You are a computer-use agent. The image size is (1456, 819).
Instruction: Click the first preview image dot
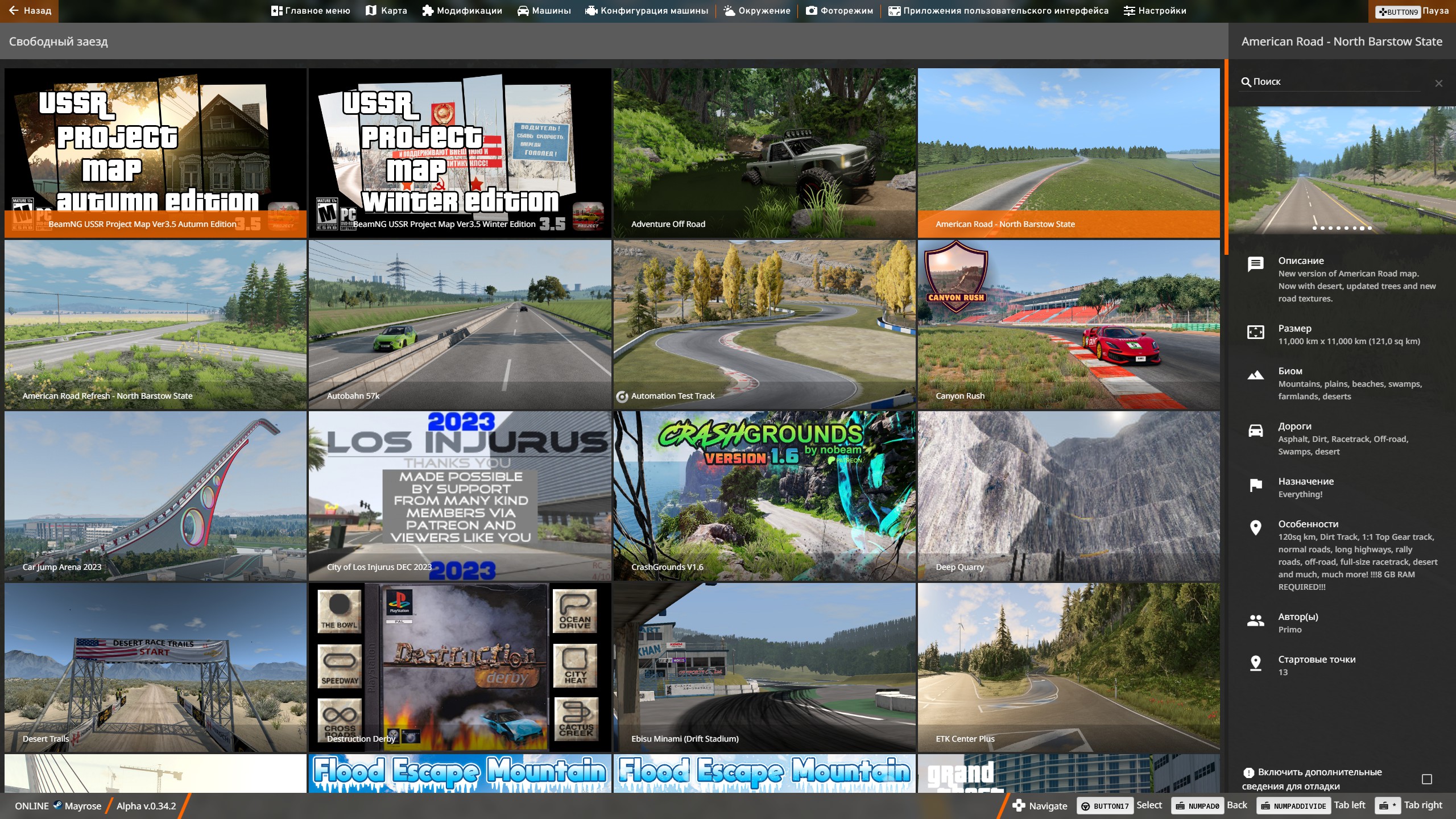[1314, 228]
